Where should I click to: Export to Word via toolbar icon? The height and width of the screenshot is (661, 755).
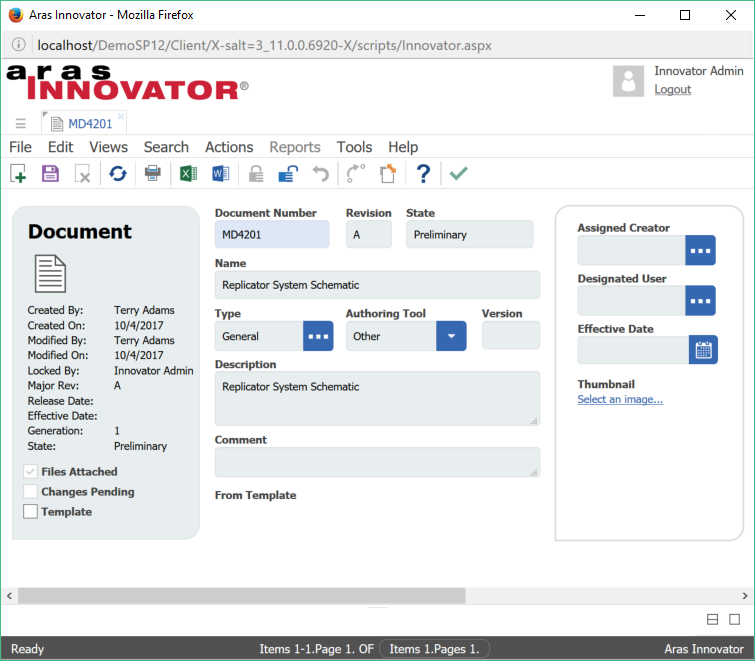click(x=221, y=173)
